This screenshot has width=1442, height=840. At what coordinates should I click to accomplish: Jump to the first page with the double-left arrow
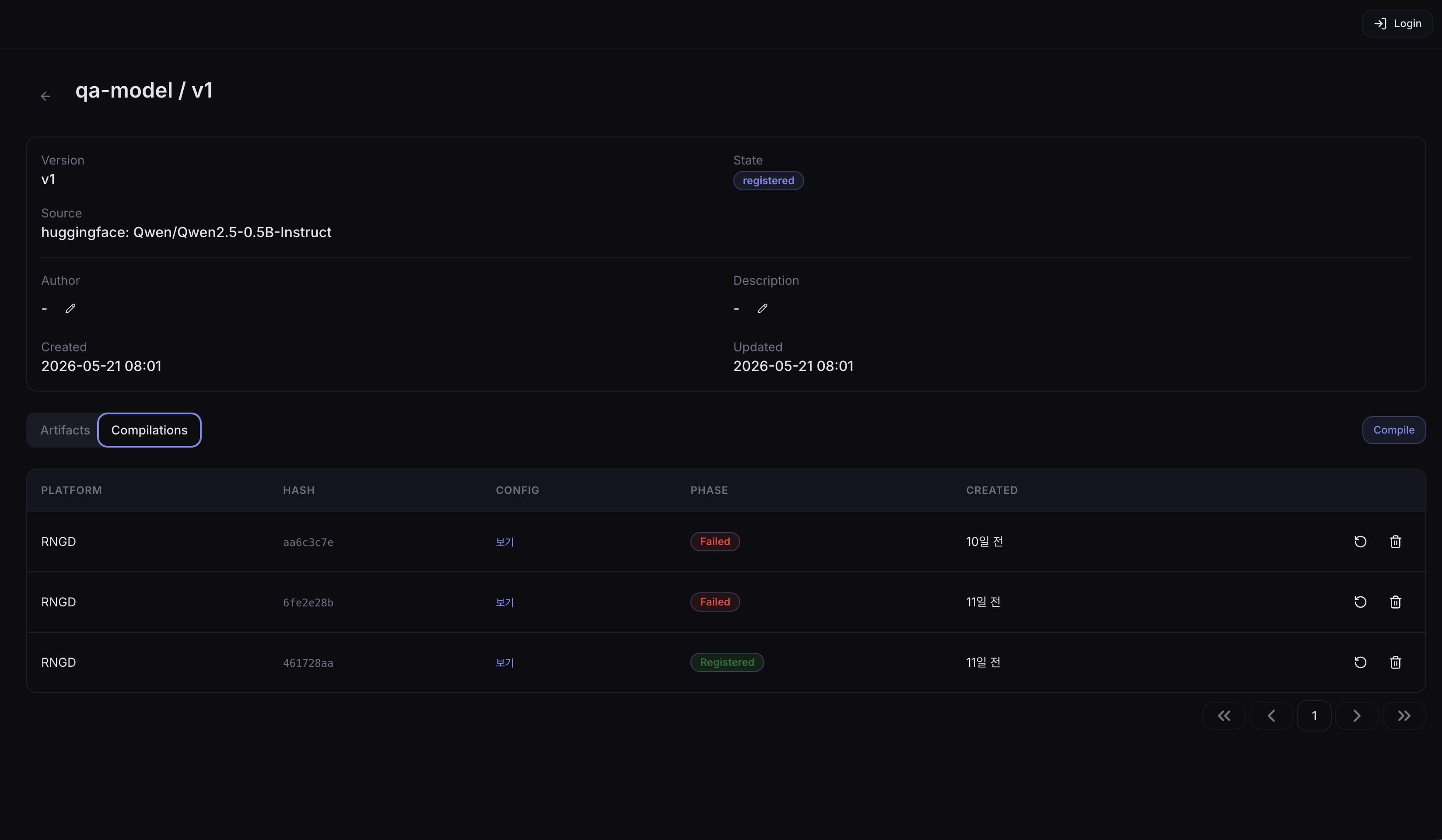pos(1223,716)
